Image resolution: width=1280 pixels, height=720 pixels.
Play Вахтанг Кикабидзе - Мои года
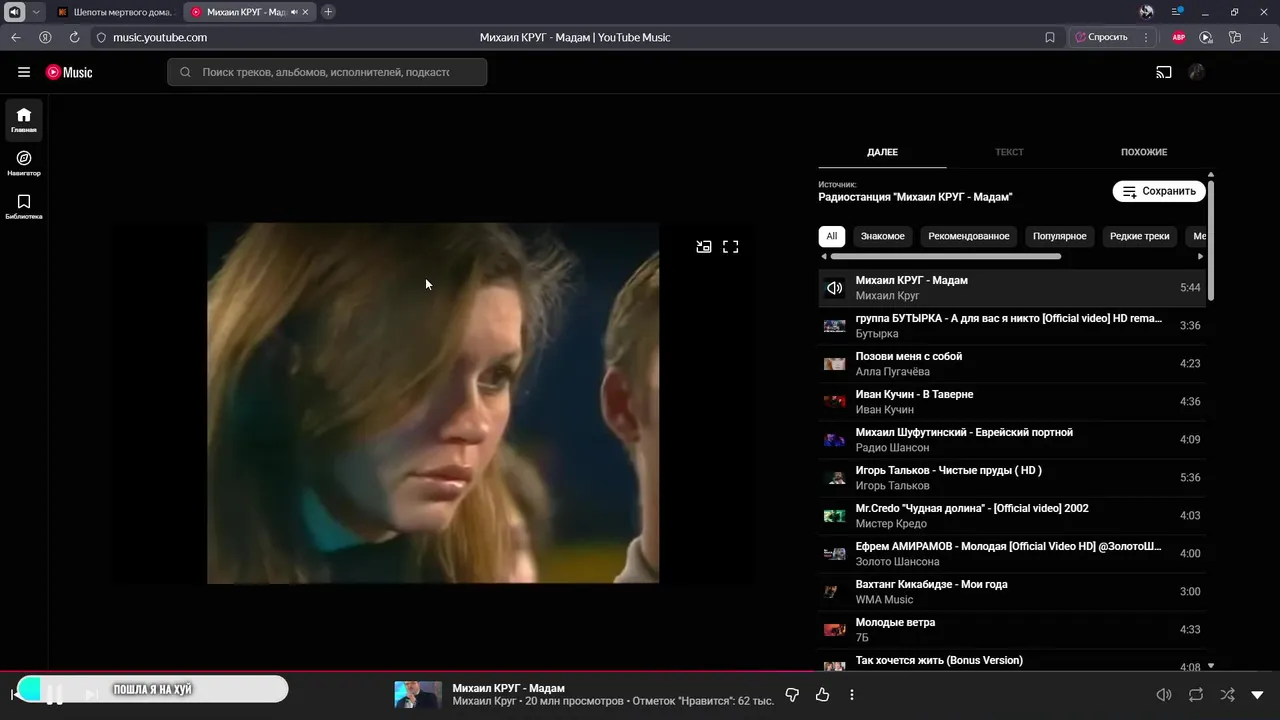[x=1012, y=591]
